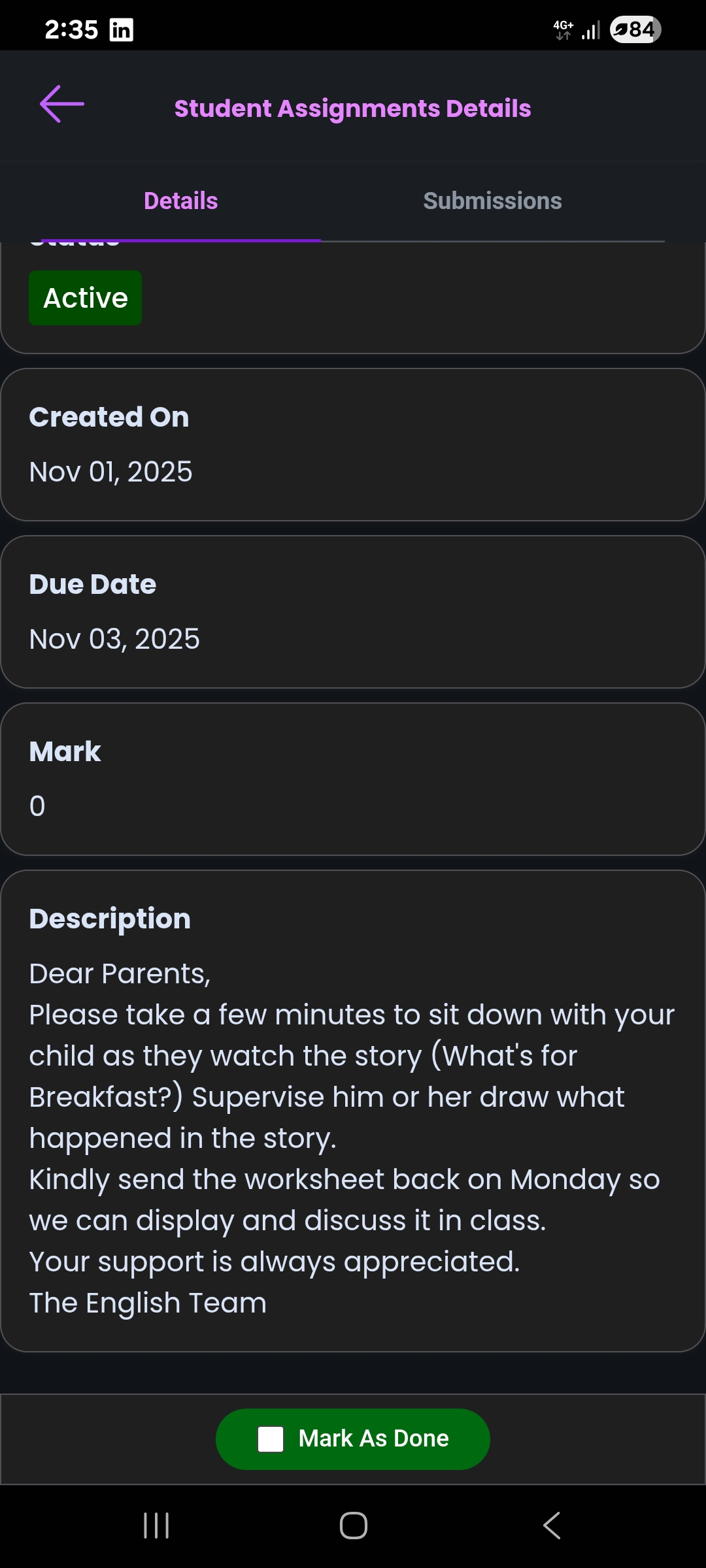Tap the battery level indicator
706x1568 pixels.
(635, 29)
